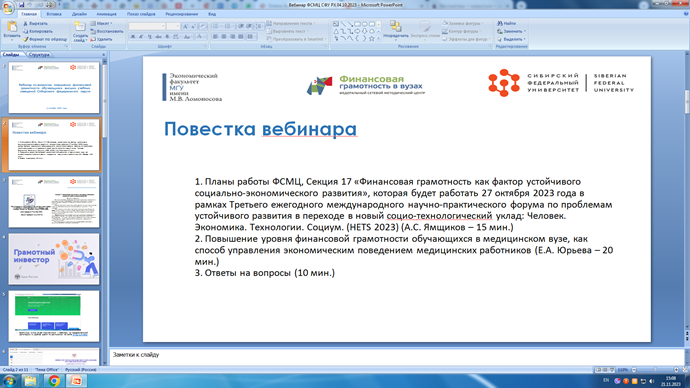Click Вырезать scissors icon

point(26,23)
